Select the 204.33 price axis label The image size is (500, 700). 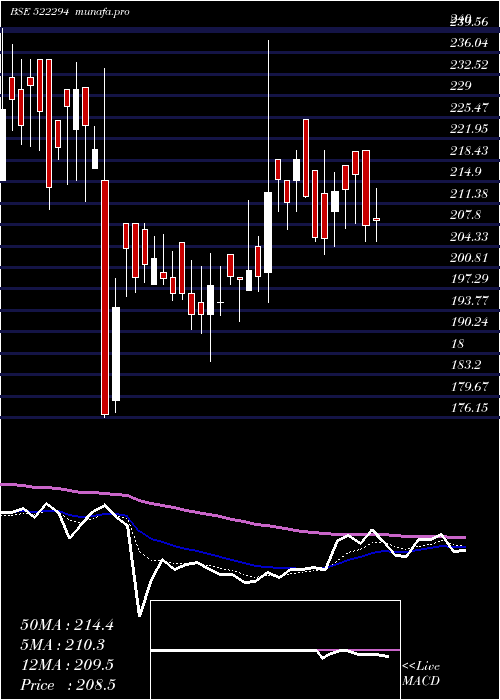tap(469, 237)
